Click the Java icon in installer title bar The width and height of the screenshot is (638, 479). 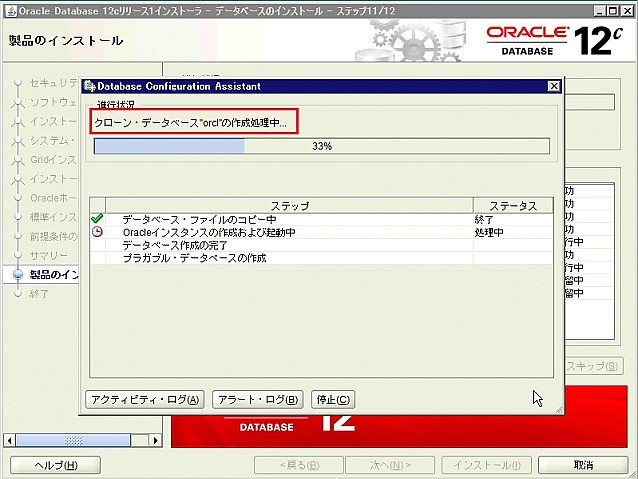point(11,11)
